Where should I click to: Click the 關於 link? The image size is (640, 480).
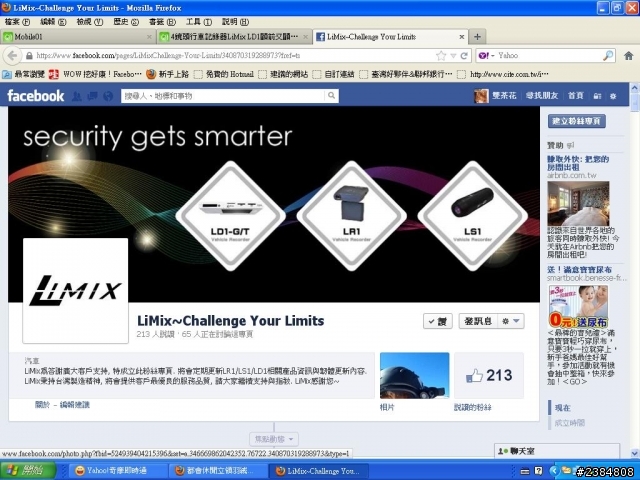click(x=42, y=404)
